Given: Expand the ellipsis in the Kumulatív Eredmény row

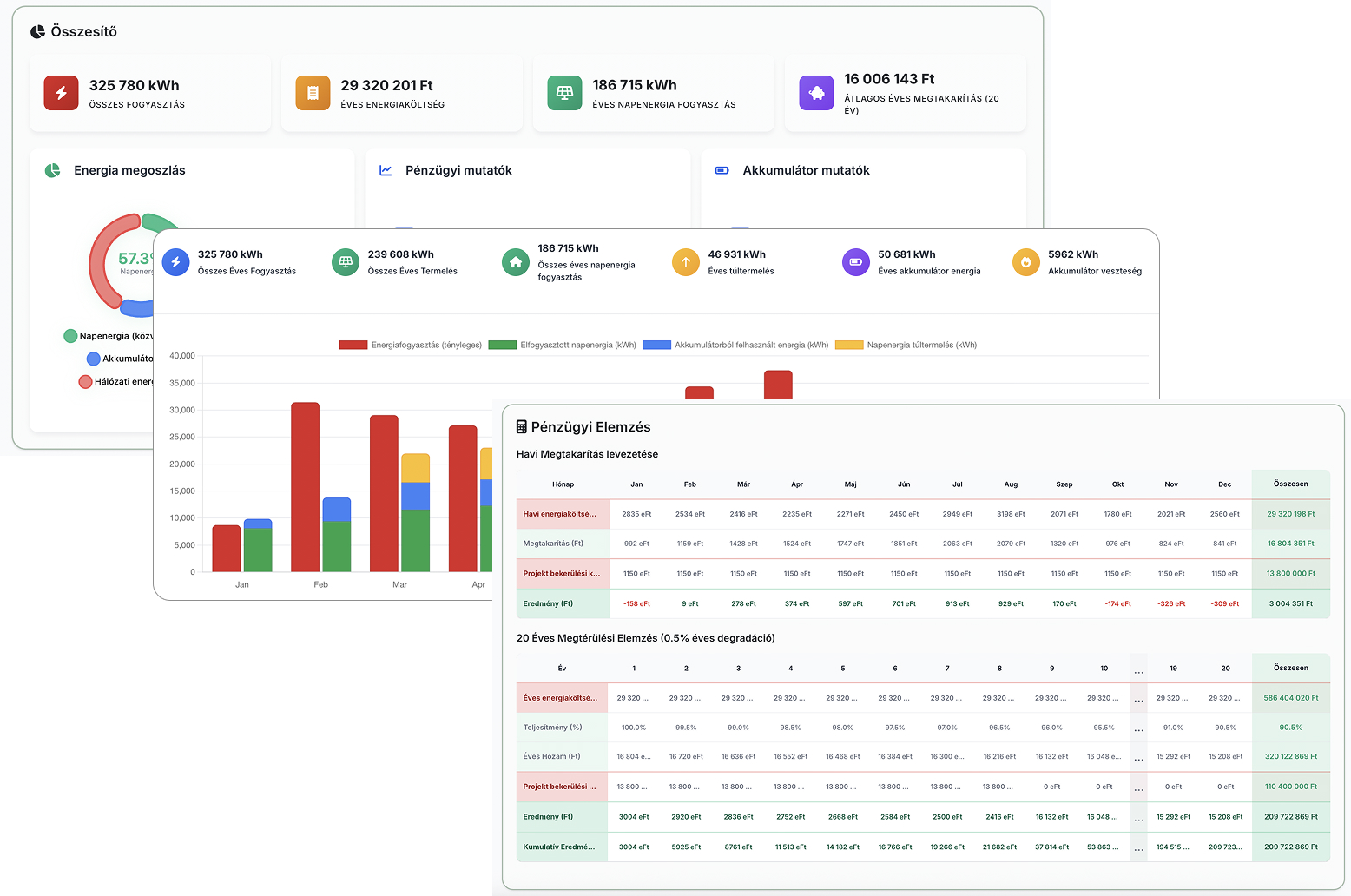Looking at the screenshot, I should point(1138,847).
